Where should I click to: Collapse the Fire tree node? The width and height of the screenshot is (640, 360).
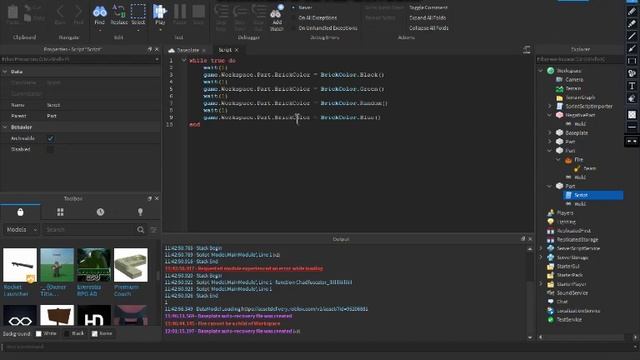point(558,160)
